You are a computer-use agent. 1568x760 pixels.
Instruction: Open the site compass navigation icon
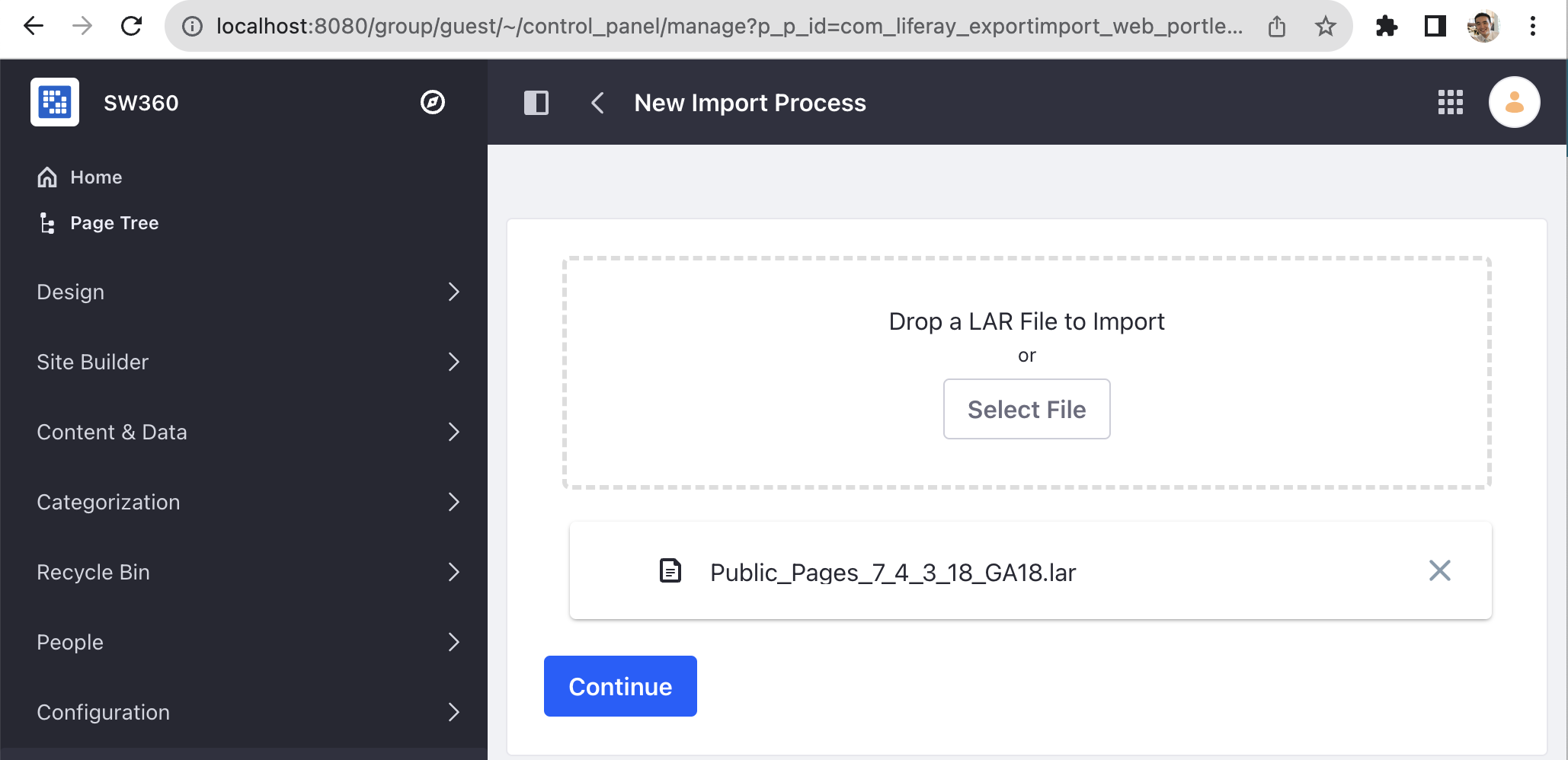[x=433, y=102]
